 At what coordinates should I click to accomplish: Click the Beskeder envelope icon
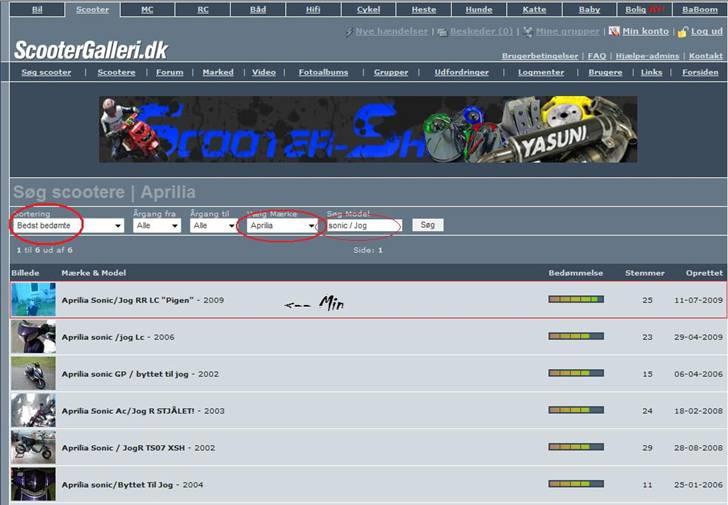pos(442,32)
